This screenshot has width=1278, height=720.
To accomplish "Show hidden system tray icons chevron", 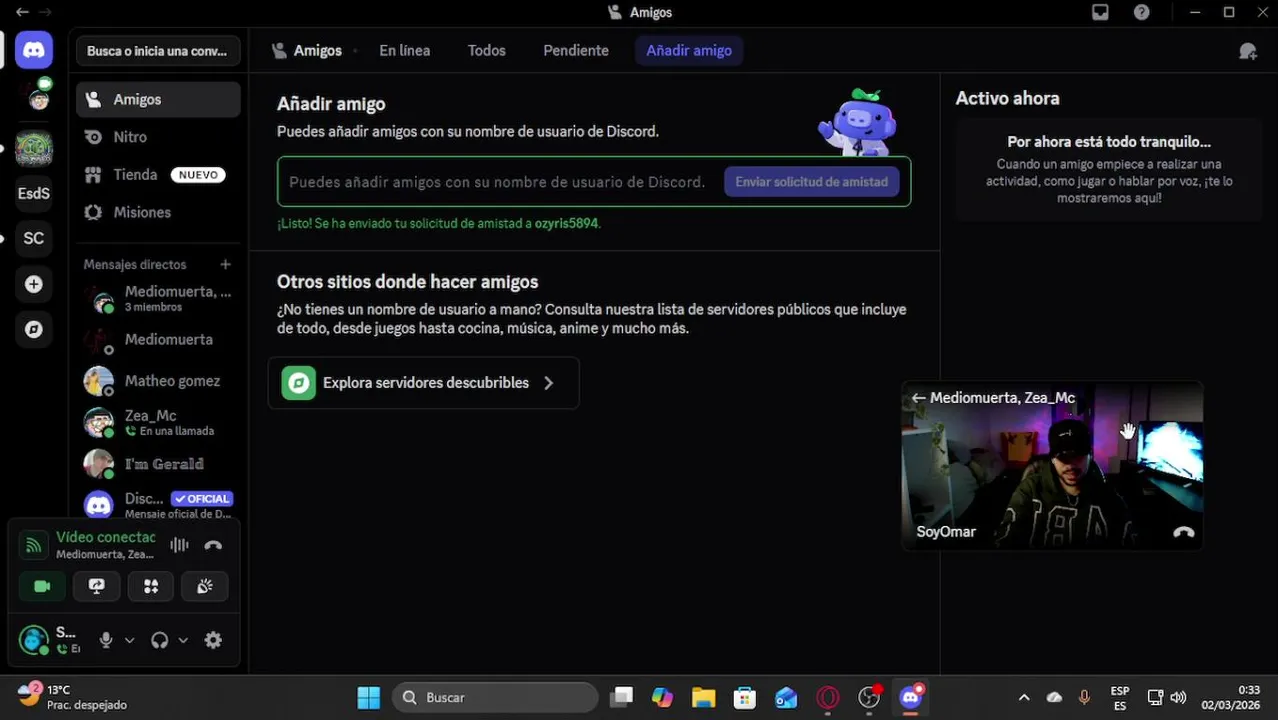I will click(1024, 697).
